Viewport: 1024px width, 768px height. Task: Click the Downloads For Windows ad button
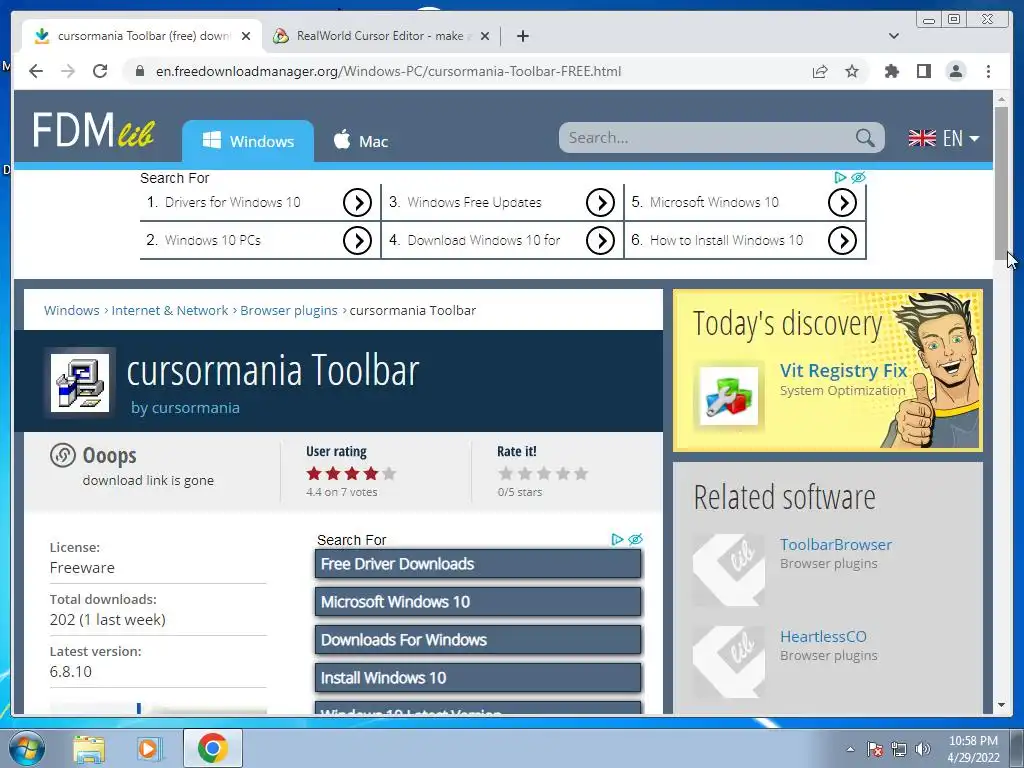pyautogui.click(x=478, y=640)
